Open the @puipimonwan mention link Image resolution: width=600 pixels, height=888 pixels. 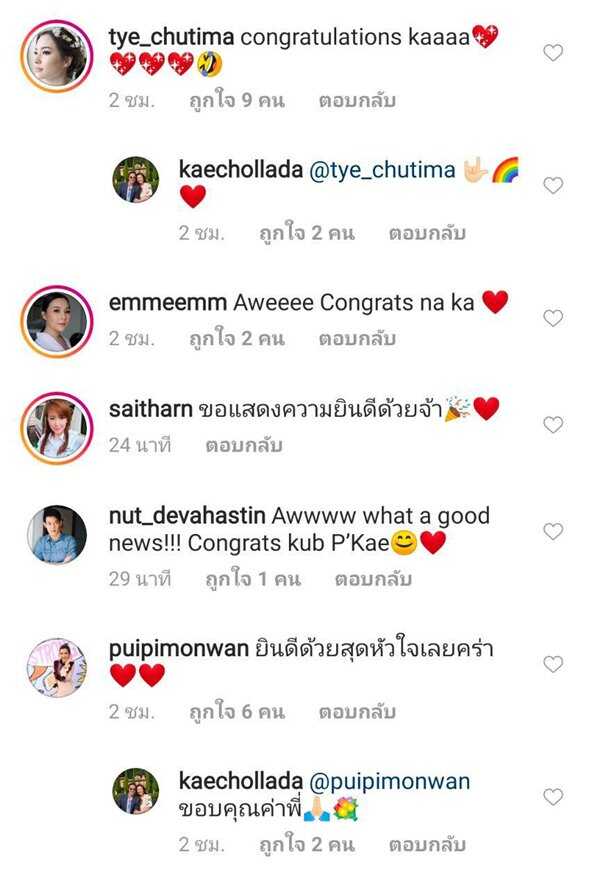tap(390, 782)
